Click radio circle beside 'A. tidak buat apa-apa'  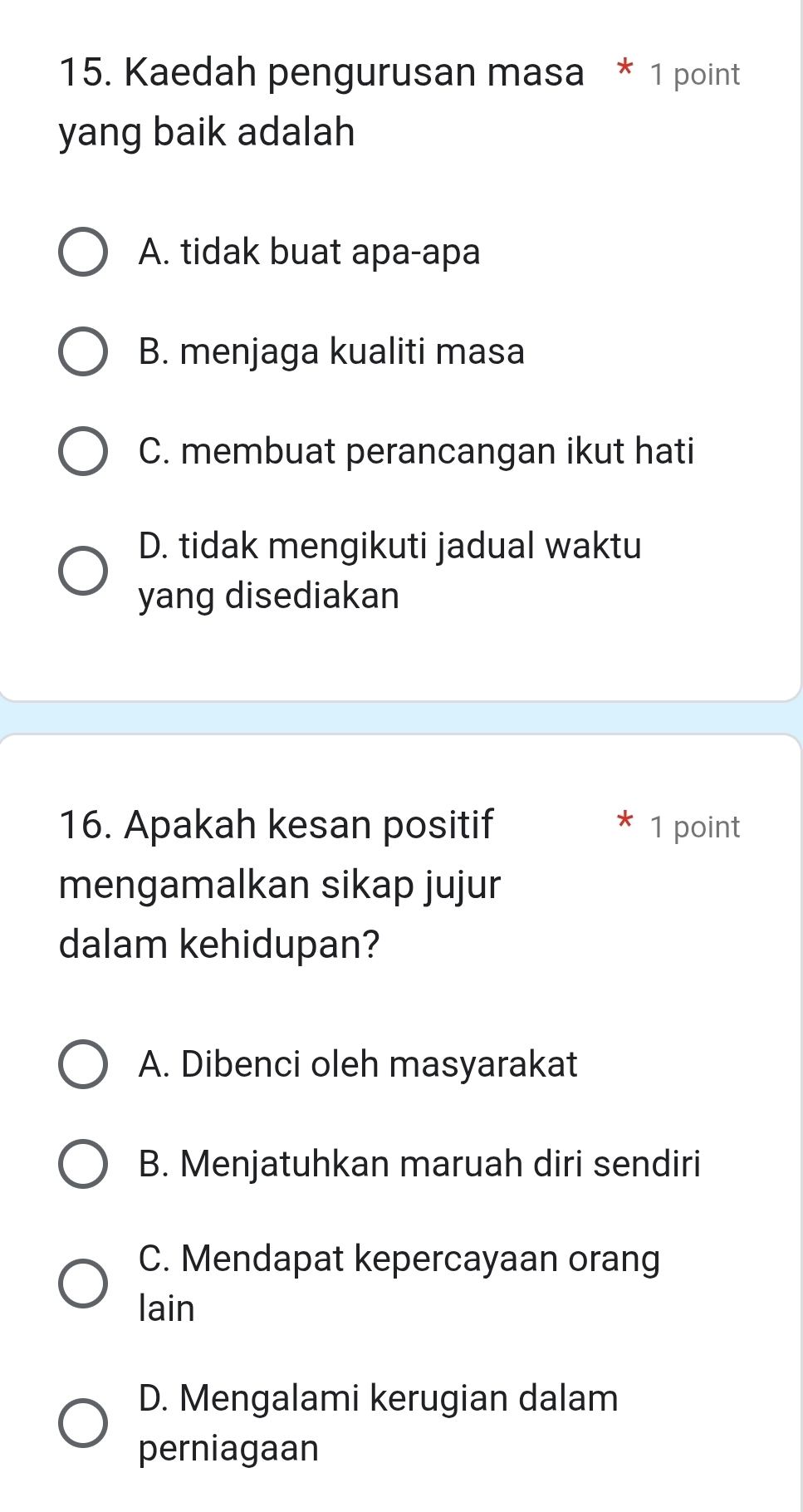tap(83, 252)
